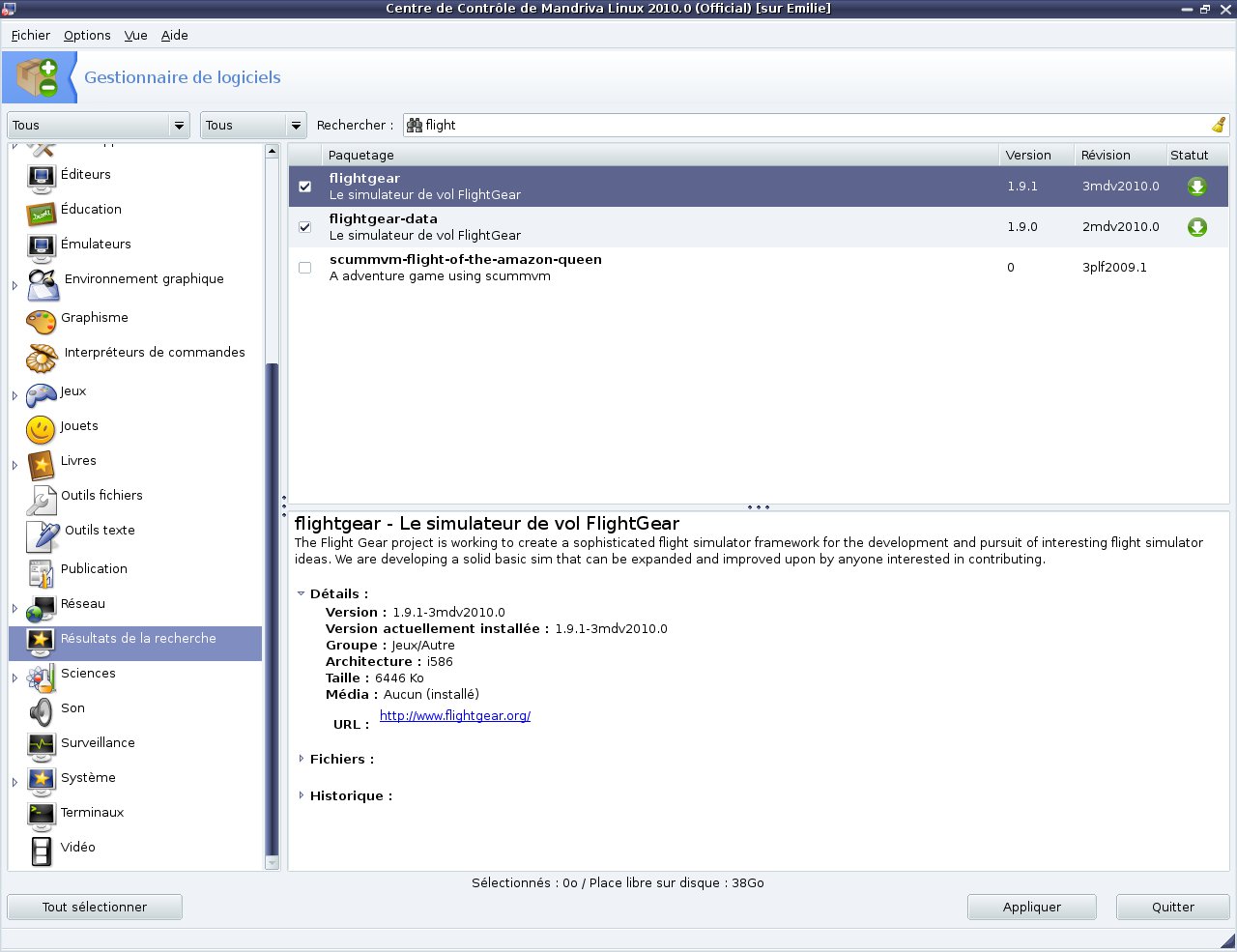Image resolution: width=1237 pixels, height=952 pixels.
Task: Click the Interpréteurs de commandes shell icon
Action: tap(43, 357)
